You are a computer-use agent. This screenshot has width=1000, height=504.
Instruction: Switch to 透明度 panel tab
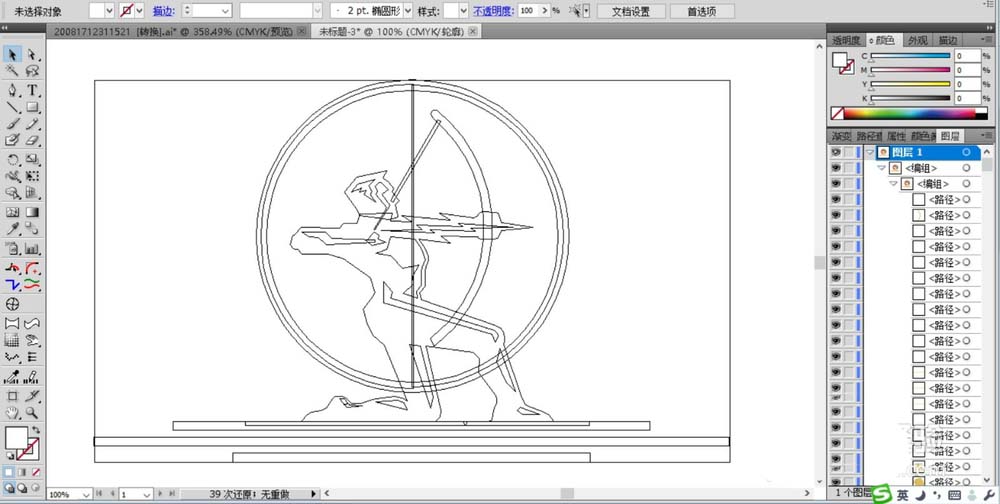click(x=846, y=40)
